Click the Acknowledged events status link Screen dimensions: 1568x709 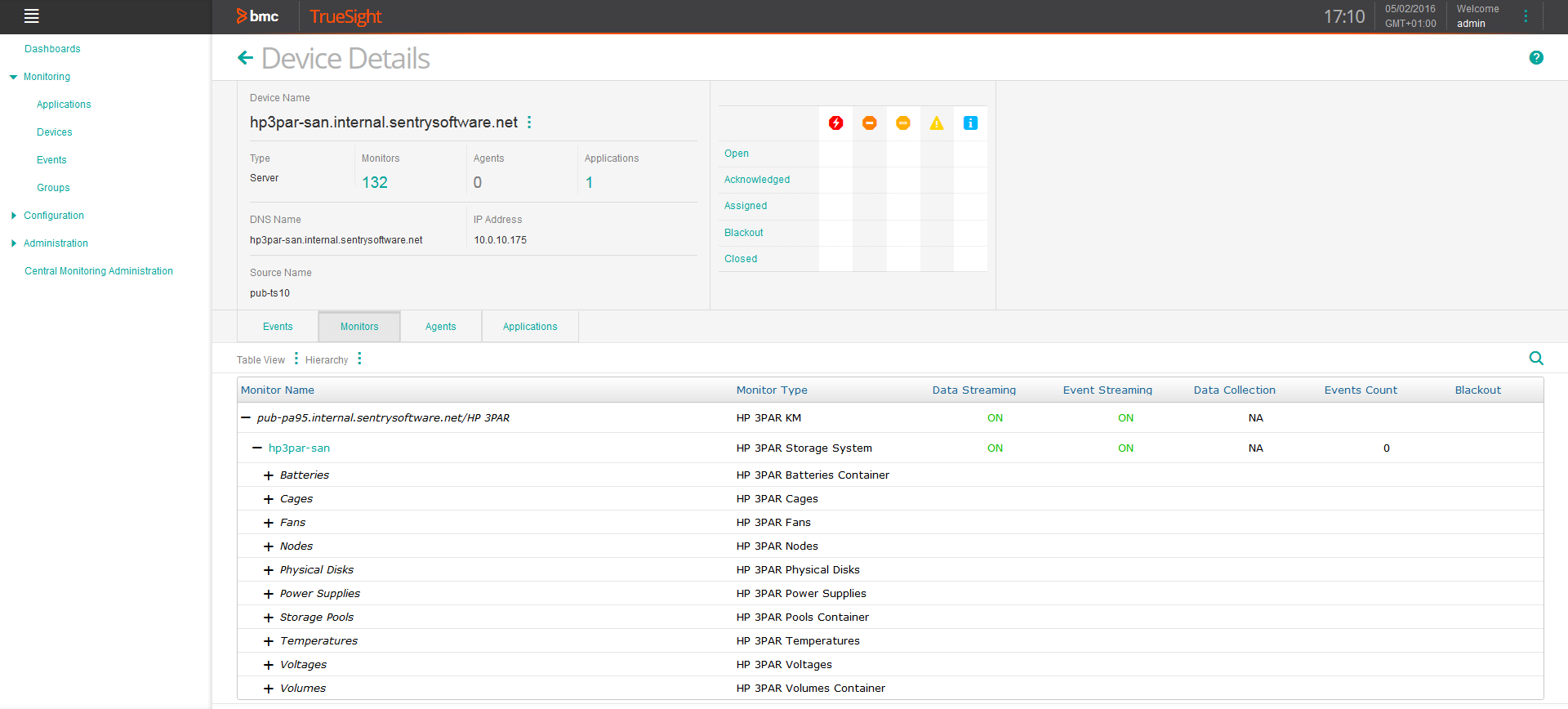point(757,180)
